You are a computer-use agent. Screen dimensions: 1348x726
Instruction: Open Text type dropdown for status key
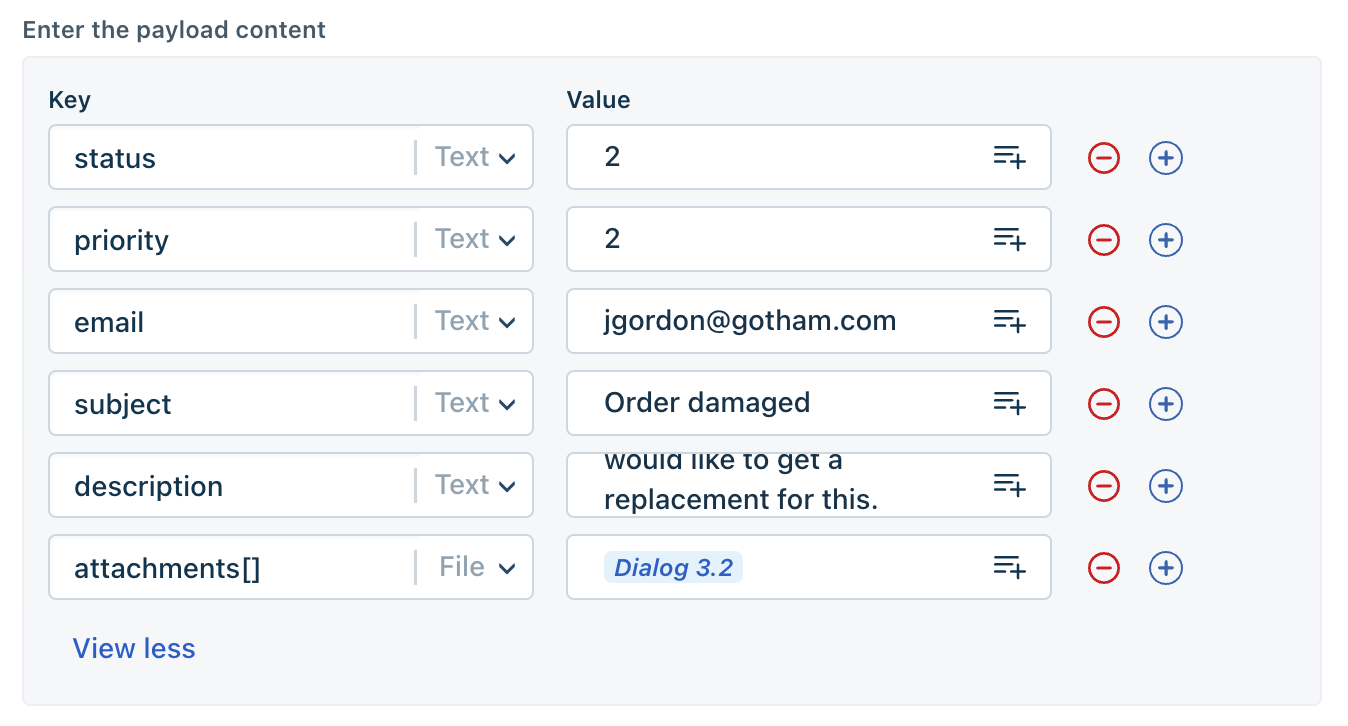pyautogui.click(x=475, y=157)
